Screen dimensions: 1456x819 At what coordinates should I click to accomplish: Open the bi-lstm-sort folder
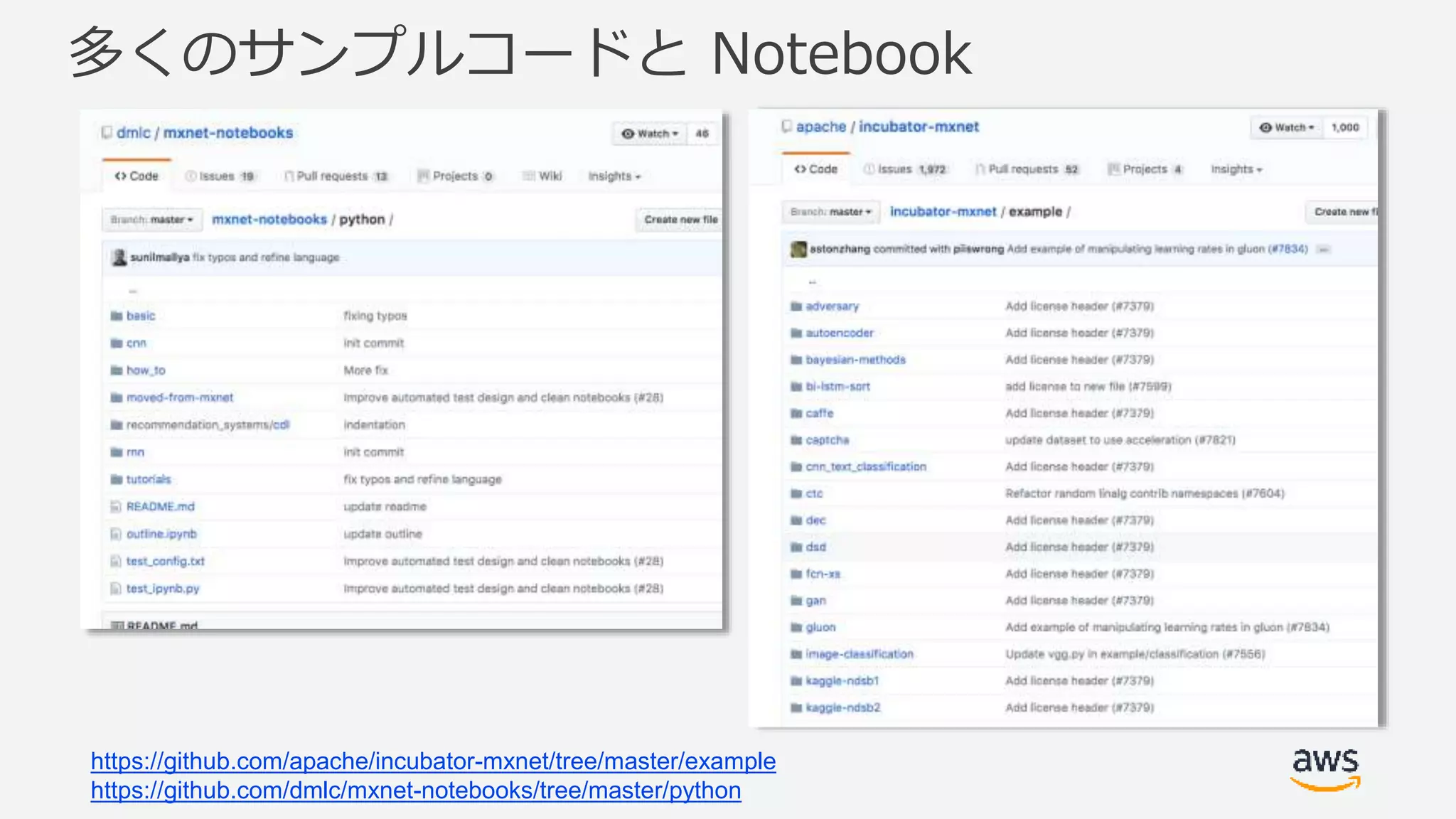[837, 387]
